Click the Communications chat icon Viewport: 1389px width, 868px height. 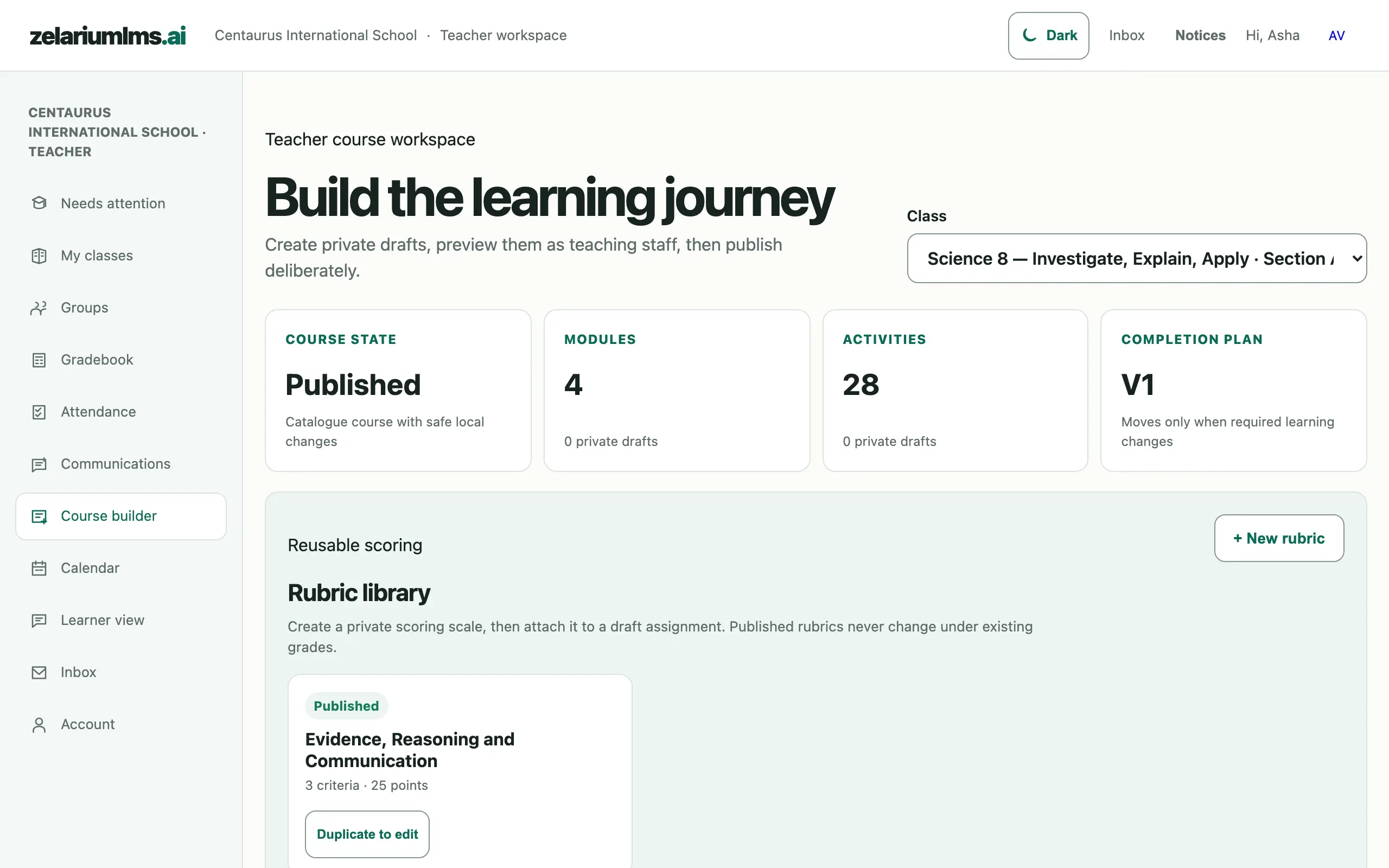pos(39,464)
